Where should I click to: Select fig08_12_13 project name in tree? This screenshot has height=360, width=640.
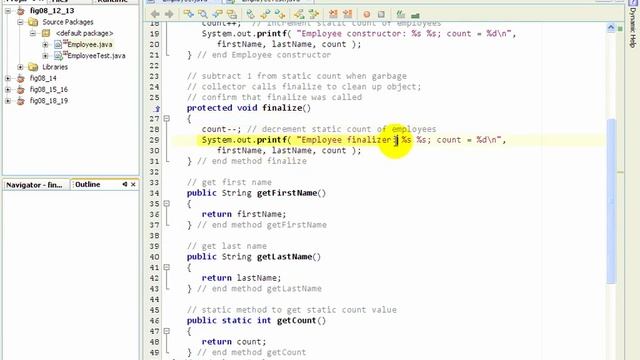click(x=52, y=11)
